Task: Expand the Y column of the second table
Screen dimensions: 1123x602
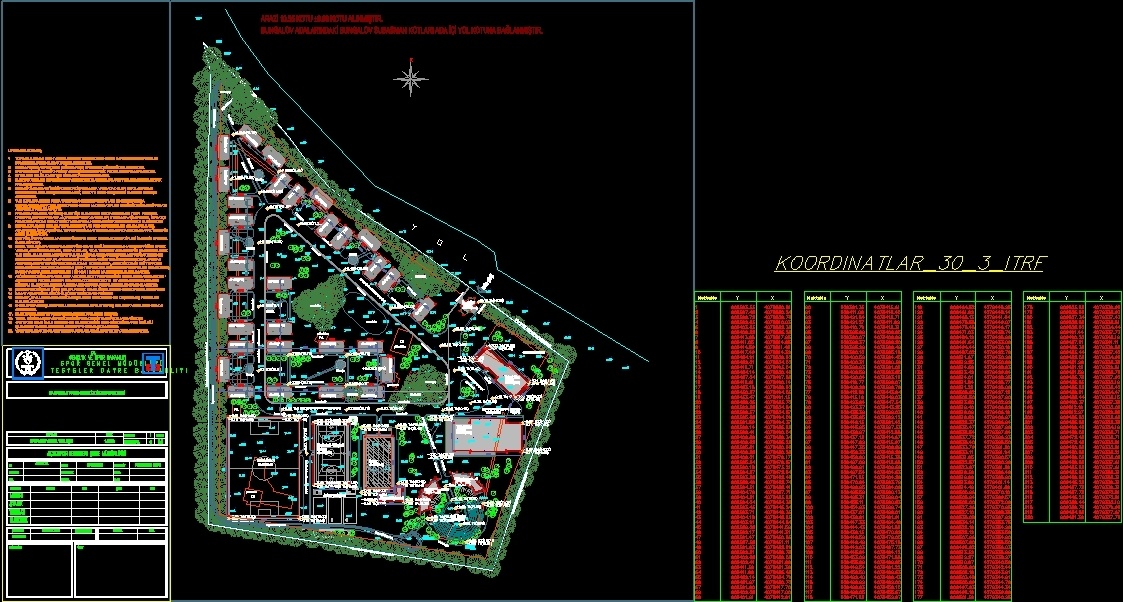Action: click(845, 297)
